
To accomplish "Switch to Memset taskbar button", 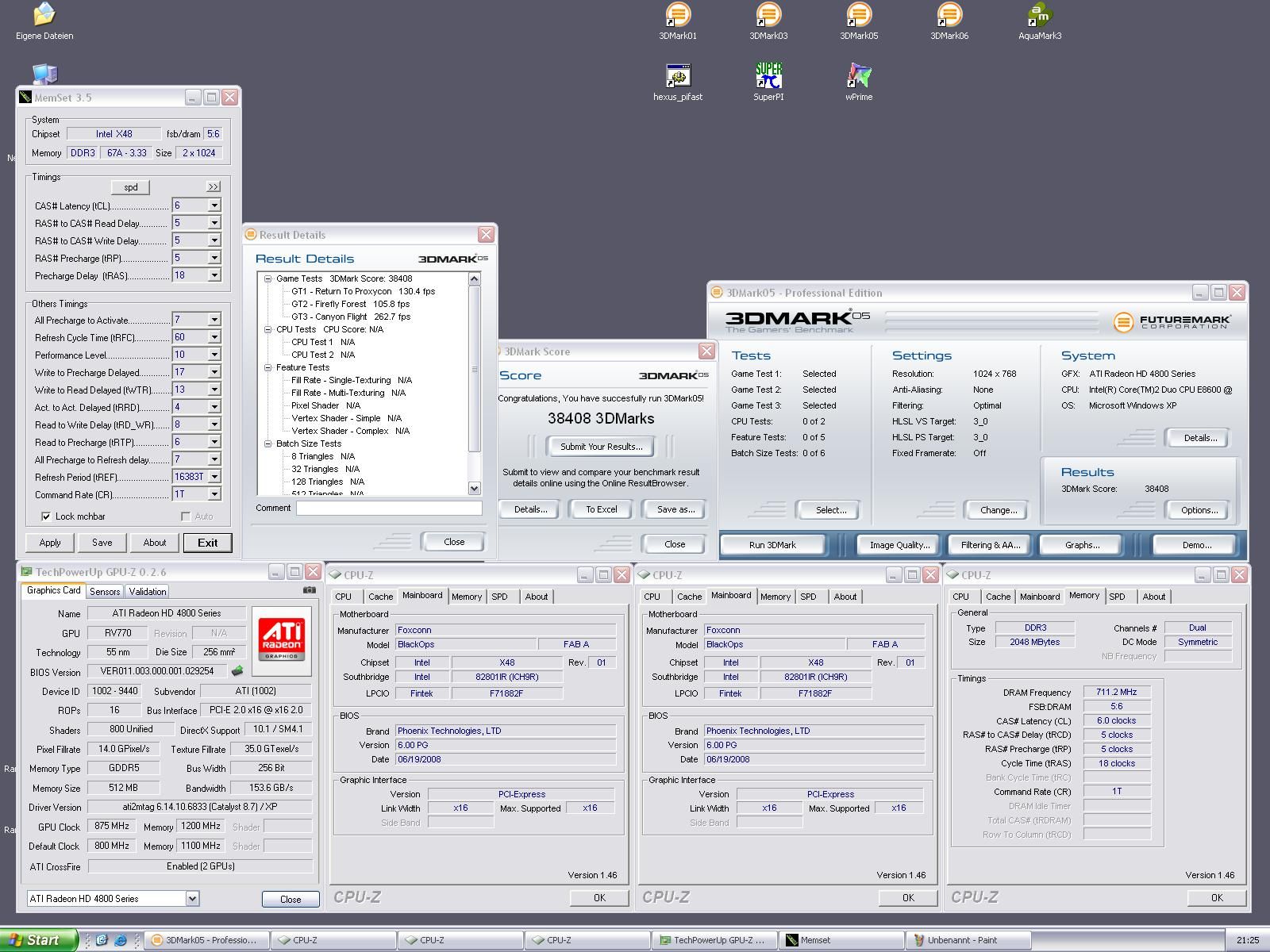I will (841, 940).
